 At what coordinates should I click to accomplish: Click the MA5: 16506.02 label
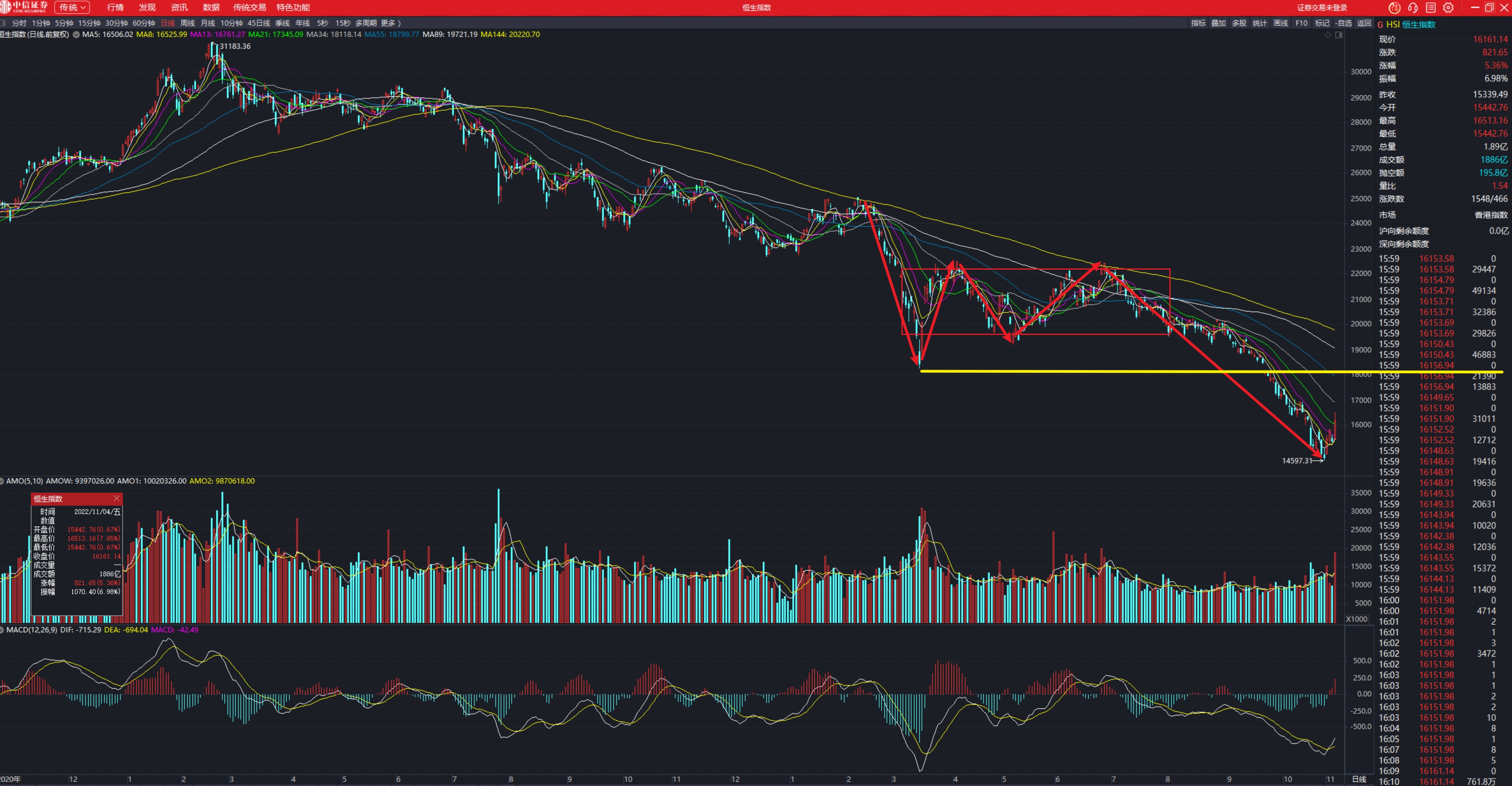click(107, 35)
